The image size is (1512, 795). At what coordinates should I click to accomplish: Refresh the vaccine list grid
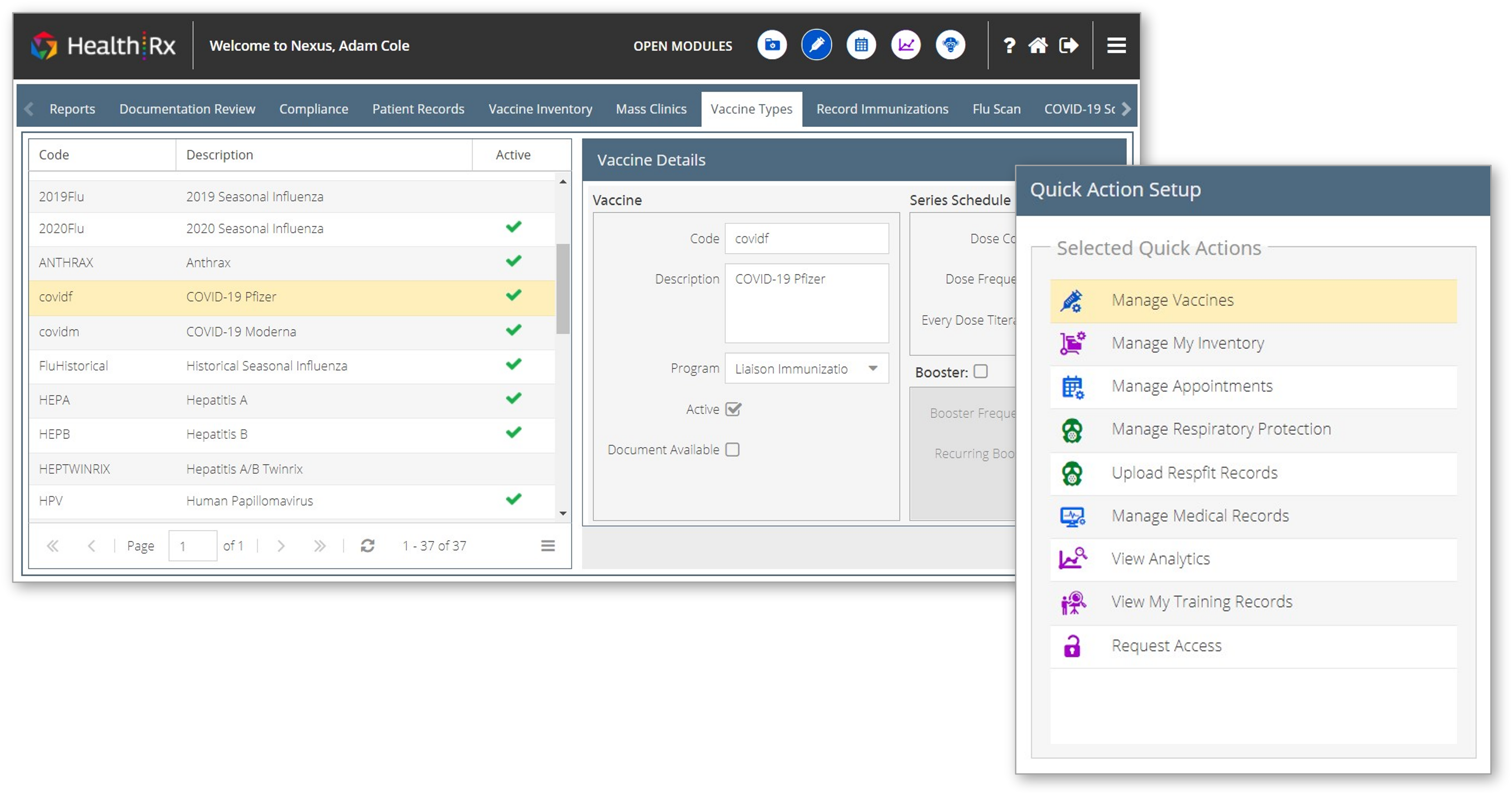pyautogui.click(x=367, y=545)
